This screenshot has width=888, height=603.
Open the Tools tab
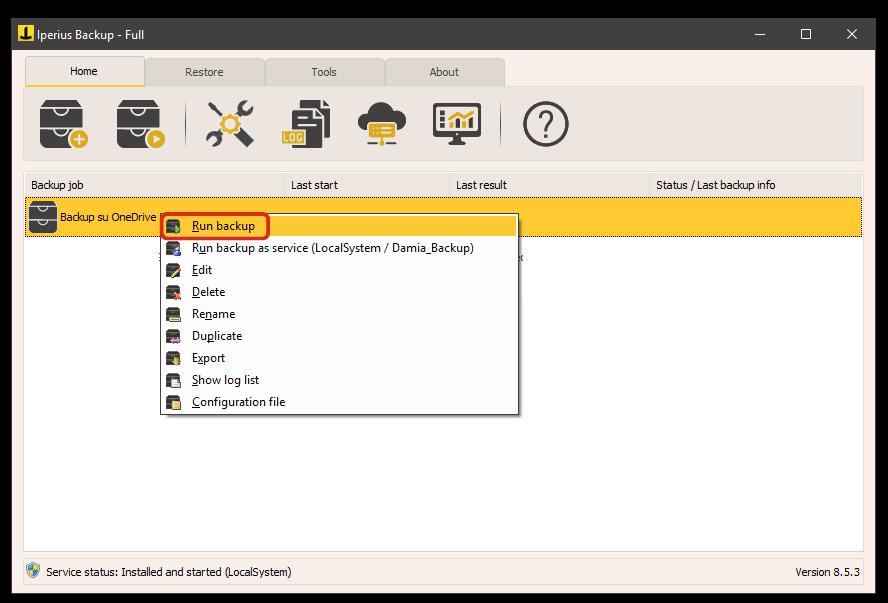coord(325,72)
